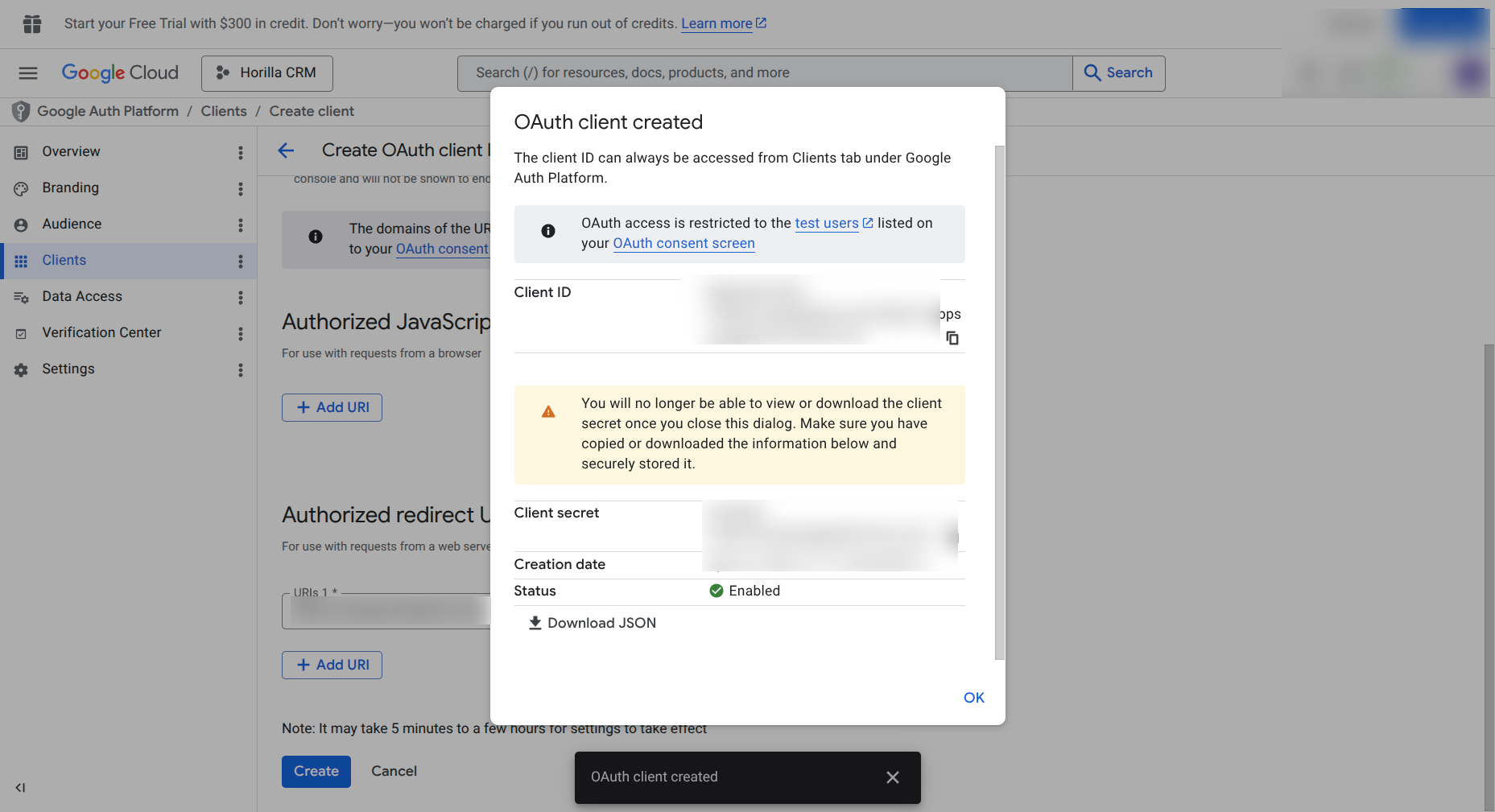Viewport: 1495px width, 812px height.
Task: Open the Branding section
Action: pos(71,188)
